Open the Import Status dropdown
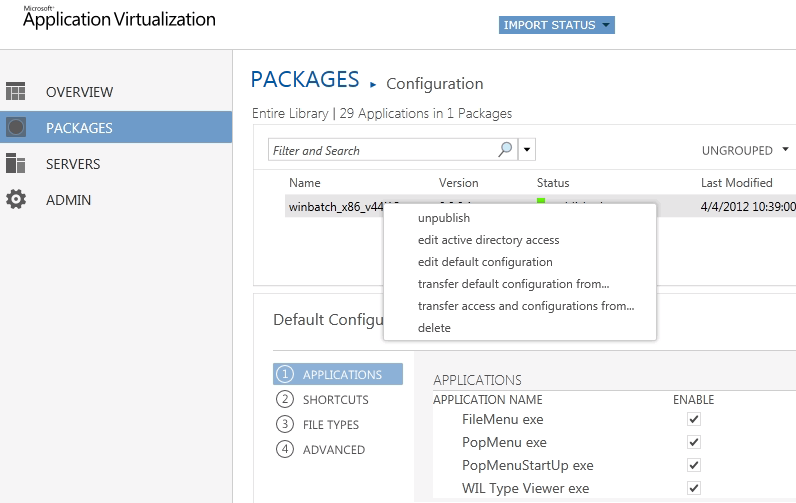This screenshot has width=796, height=503. coord(556,25)
